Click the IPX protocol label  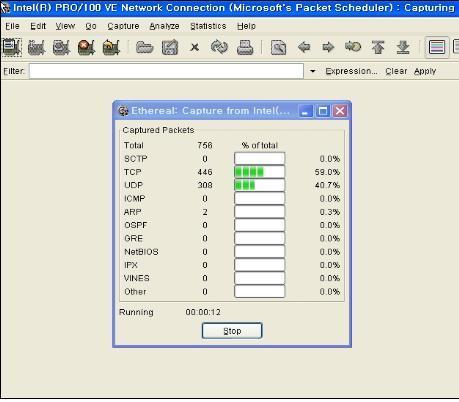click(131, 265)
